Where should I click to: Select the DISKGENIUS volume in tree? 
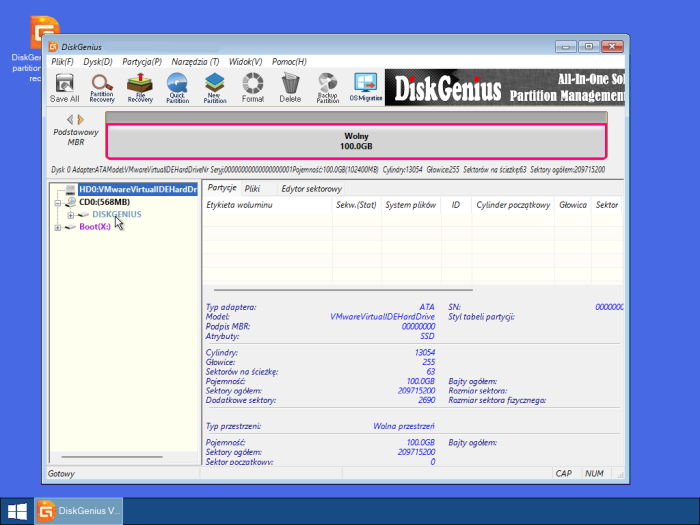pyautogui.click(x=117, y=214)
